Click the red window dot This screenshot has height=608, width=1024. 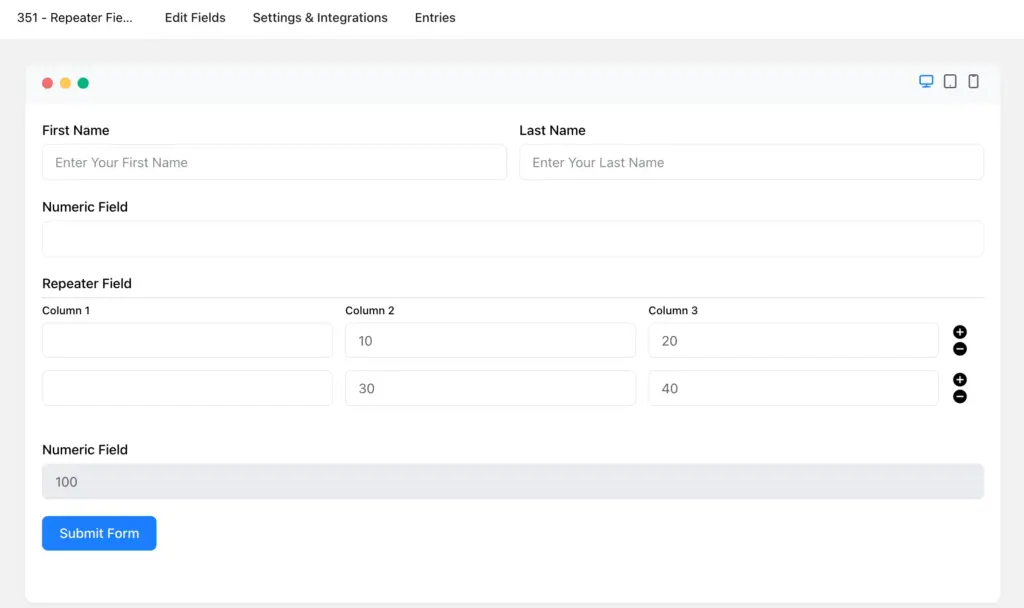tap(47, 83)
